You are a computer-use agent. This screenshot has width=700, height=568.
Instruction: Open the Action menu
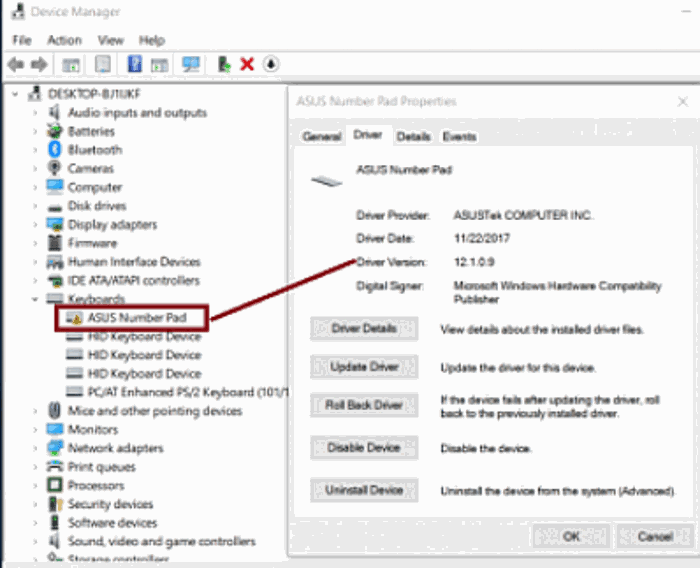[64, 40]
